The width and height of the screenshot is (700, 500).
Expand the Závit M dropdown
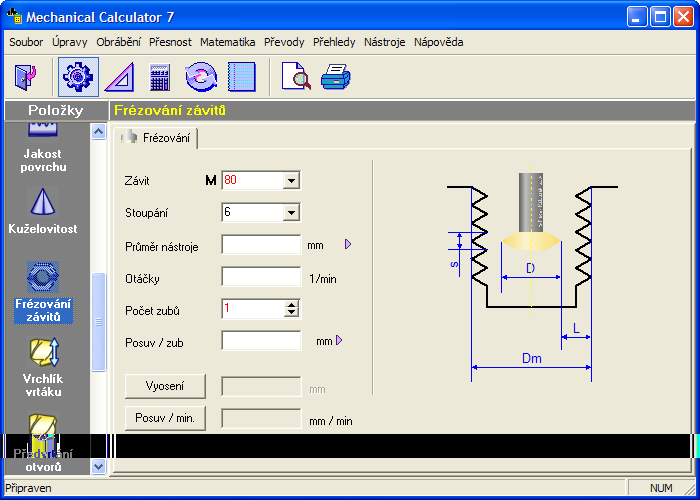pyautogui.click(x=291, y=181)
